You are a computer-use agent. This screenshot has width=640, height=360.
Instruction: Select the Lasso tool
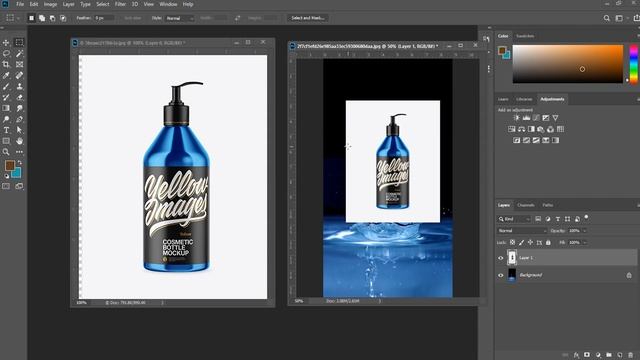pyautogui.click(x=6, y=53)
